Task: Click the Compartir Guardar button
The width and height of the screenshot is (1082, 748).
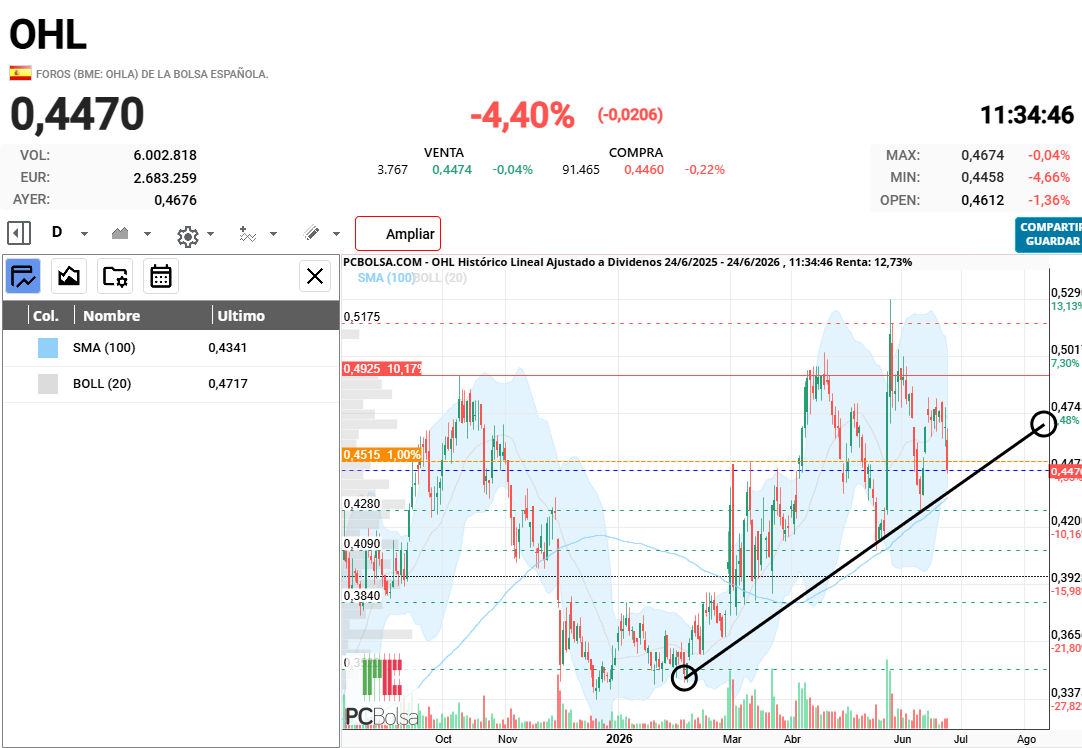Action: pyautogui.click(x=1049, y=235)
